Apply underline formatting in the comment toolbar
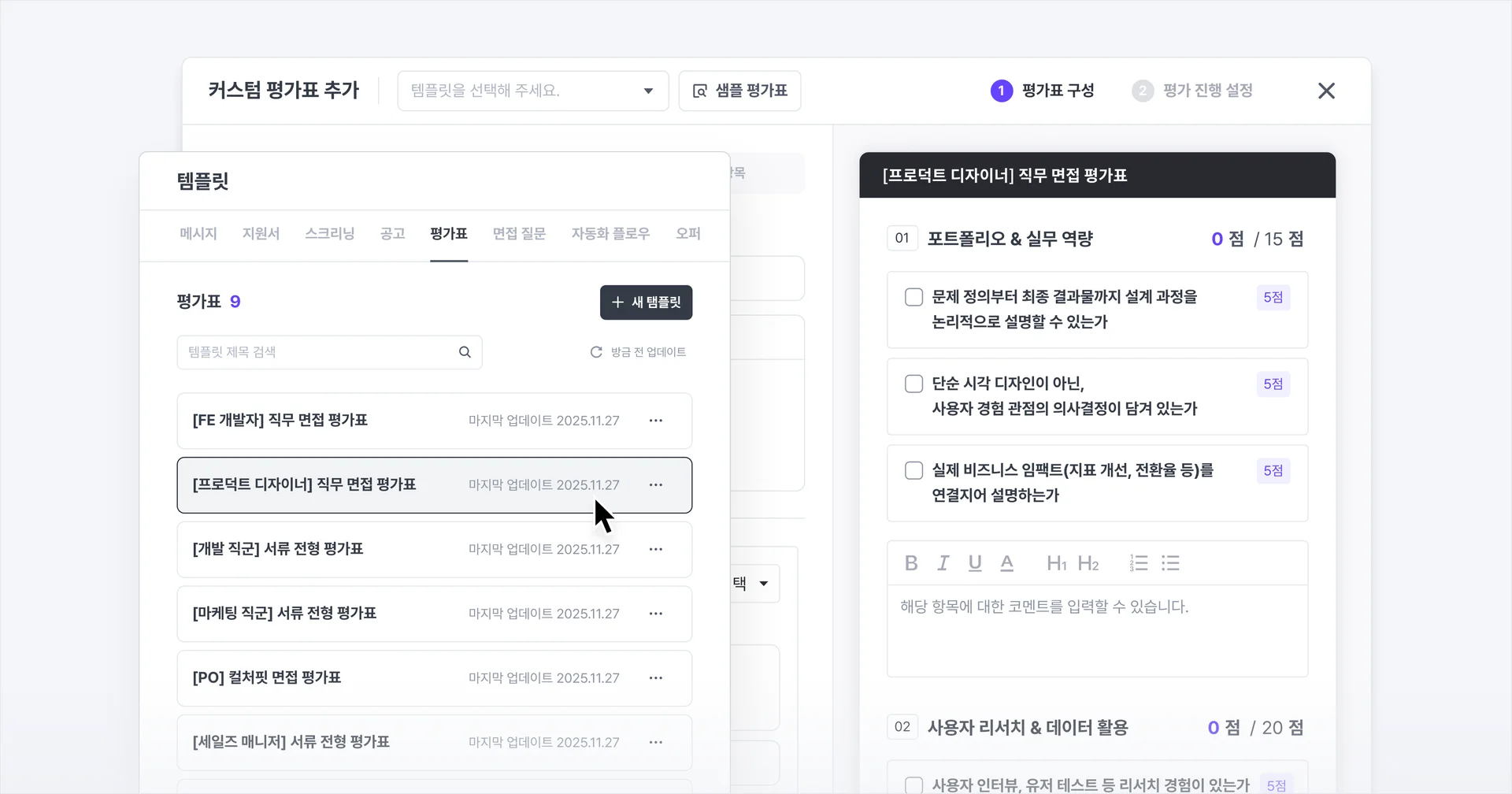The image size is (1512, 794). pos(974,562)
